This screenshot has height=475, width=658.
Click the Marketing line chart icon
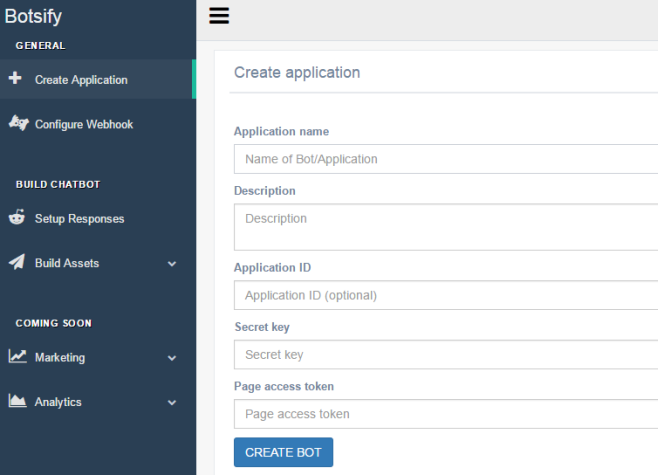pyautogui.click(x=17, y=357)
